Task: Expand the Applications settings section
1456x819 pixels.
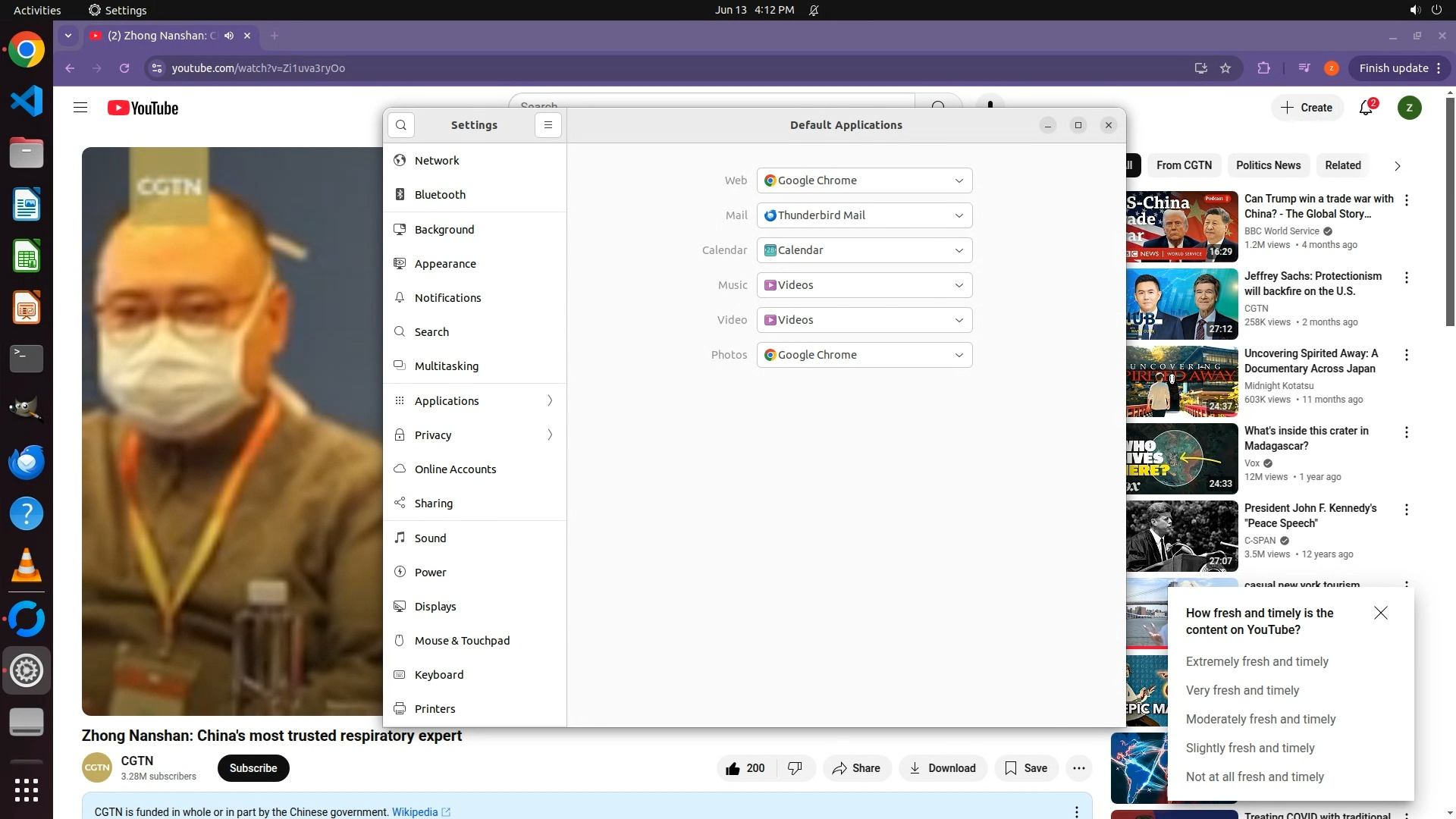Action: point(475,400)
